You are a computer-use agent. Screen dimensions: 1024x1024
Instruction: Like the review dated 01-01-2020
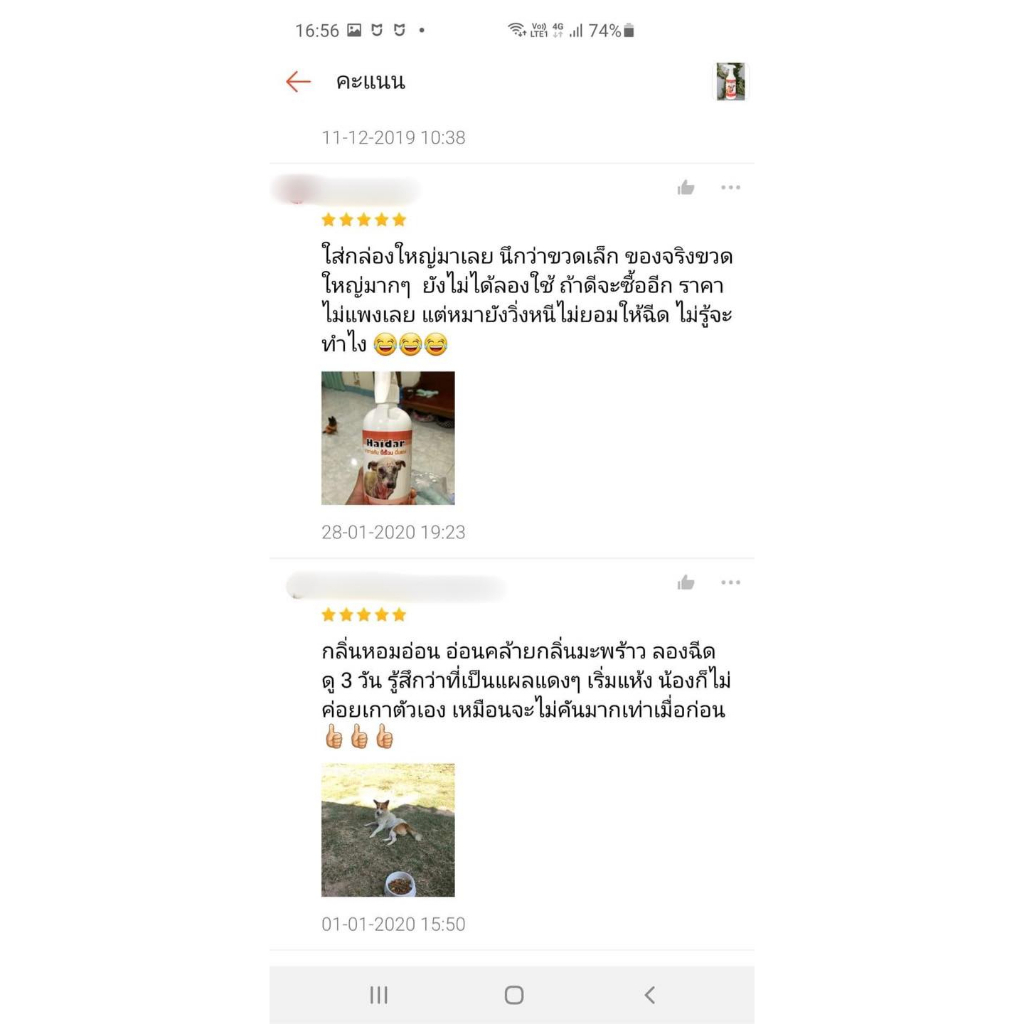click(686, 583)
